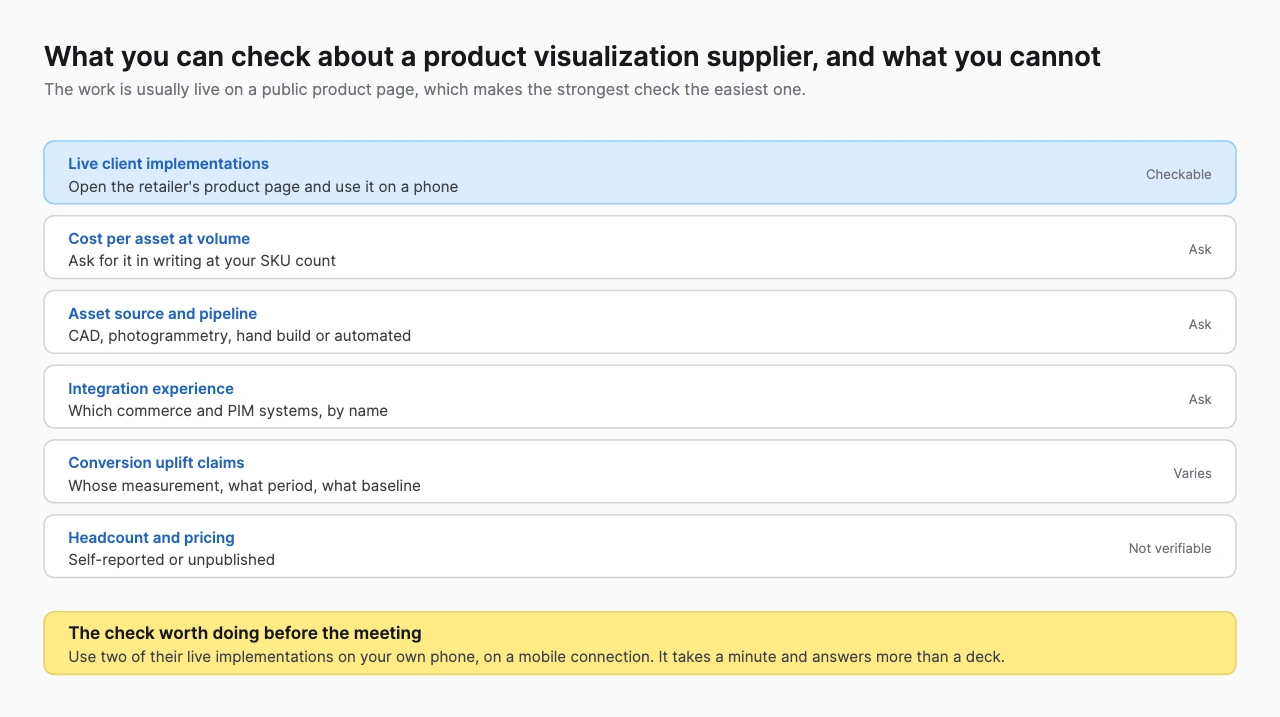This screenshot has width=1280, height=717.
Task: Open the Live client implementations row
Action: pyautogui.click(x=640, y=172)
